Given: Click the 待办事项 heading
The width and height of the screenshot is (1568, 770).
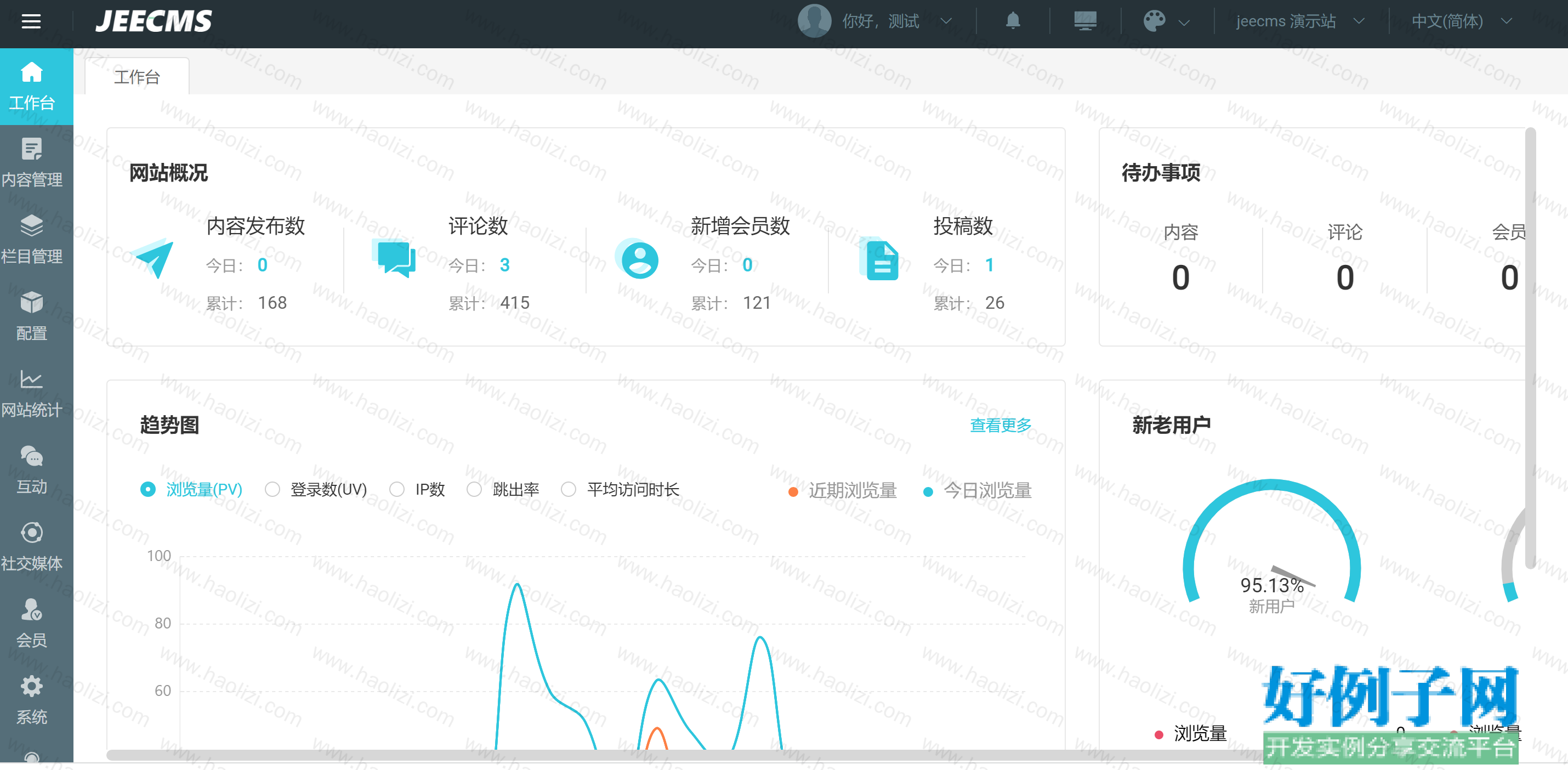Looking at the screenshot, I should [1161, 172].
